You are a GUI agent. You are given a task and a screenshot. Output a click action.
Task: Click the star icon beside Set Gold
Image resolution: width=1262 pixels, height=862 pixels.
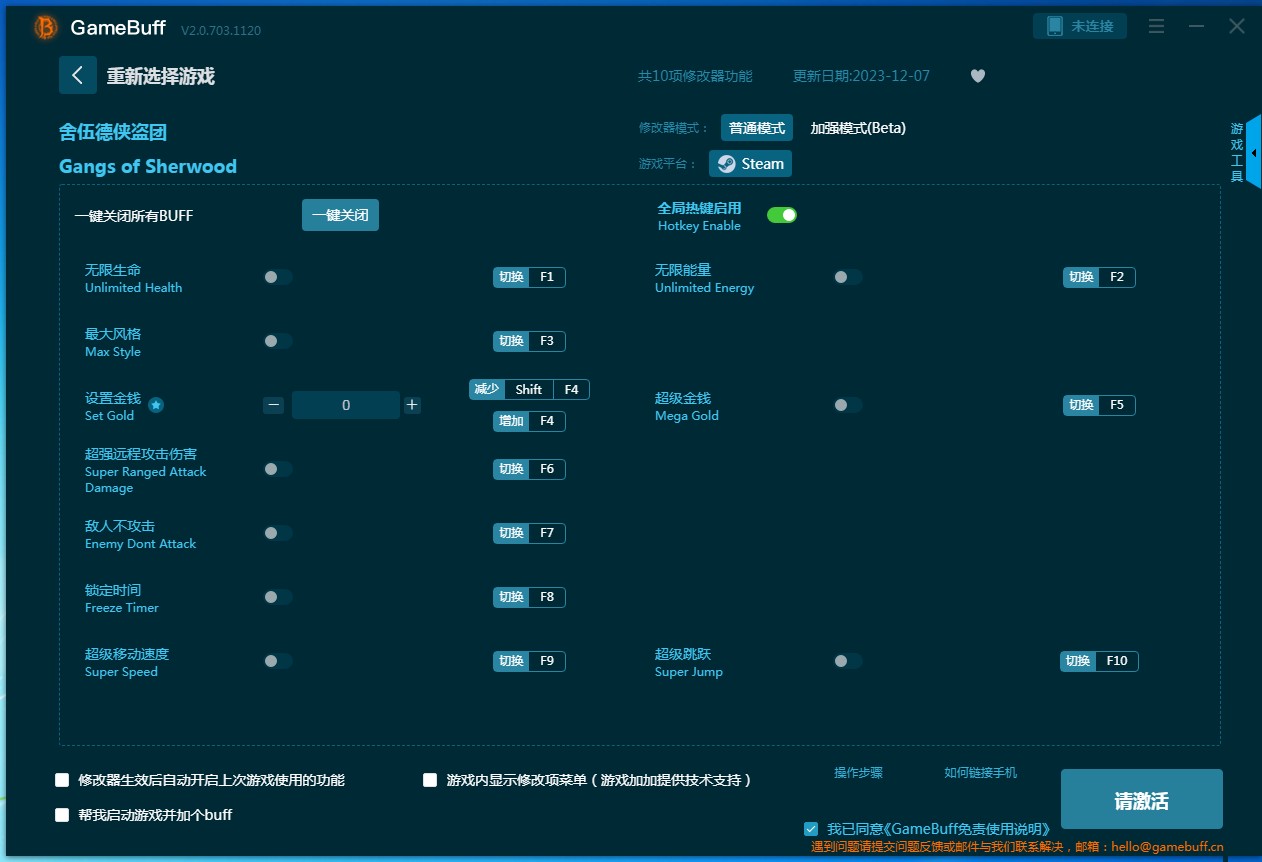[156, 405]
